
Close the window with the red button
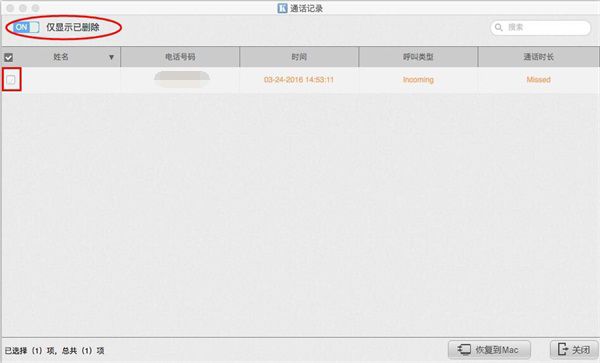point(10,8)
